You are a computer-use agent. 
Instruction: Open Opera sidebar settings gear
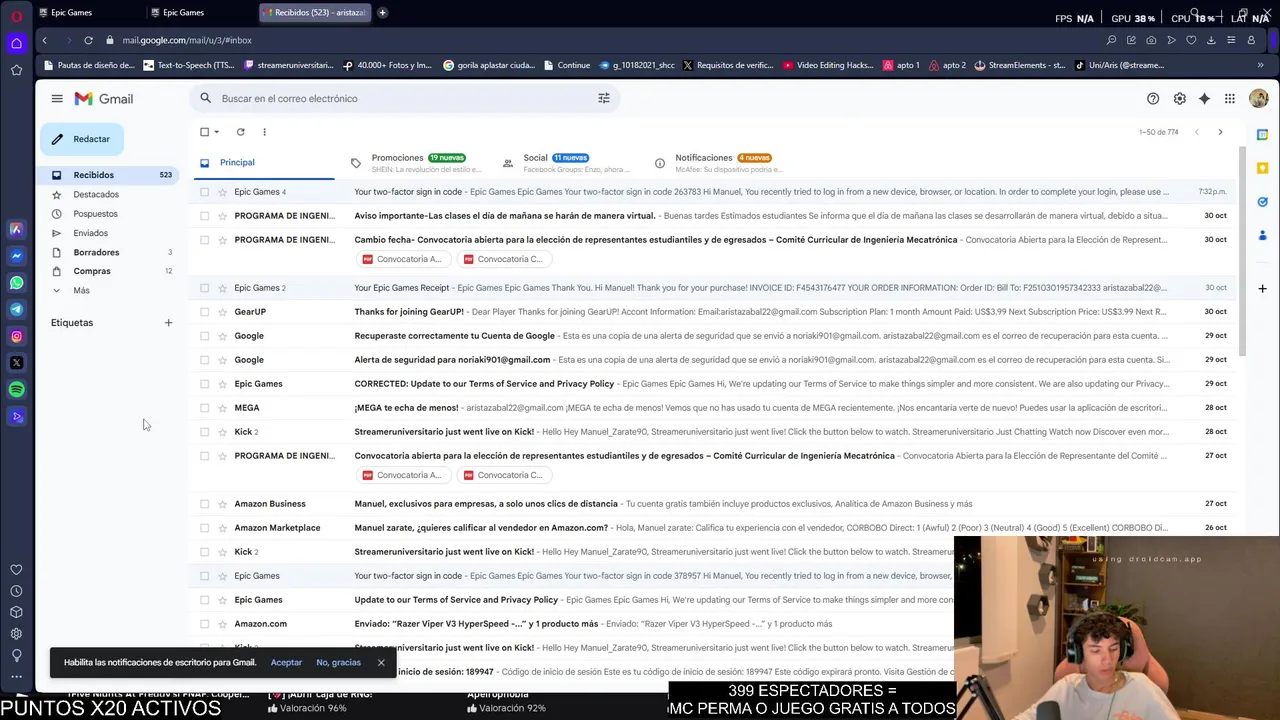tap(16, 633)
